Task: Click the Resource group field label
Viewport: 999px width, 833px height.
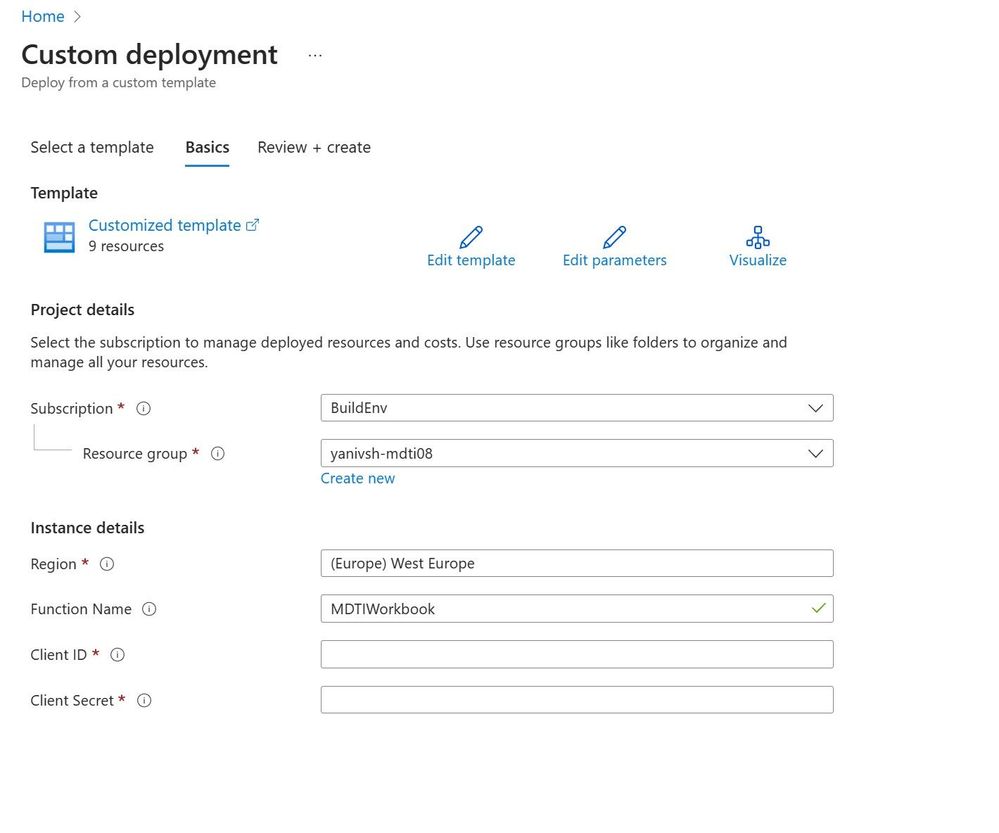Action: [135, 454]
